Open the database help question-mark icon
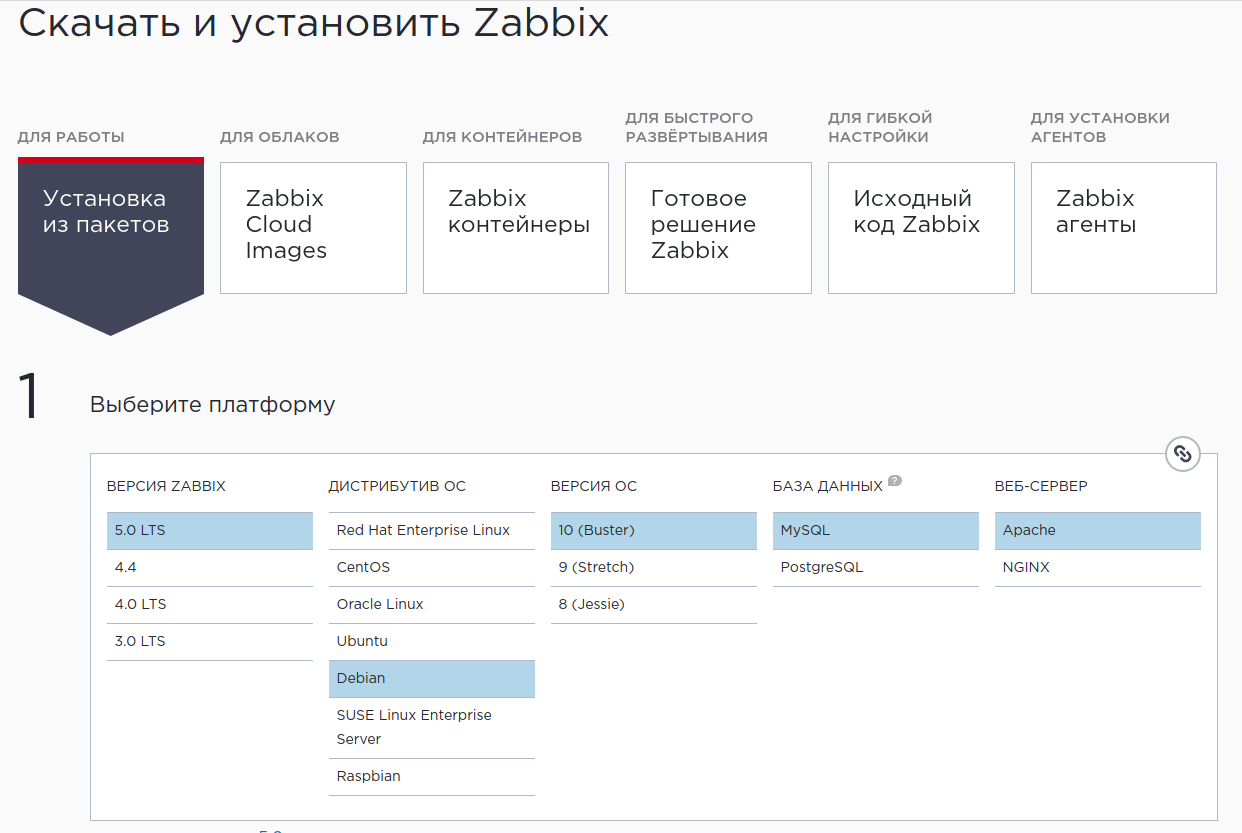The width and height of the screenshot is (1242, 833). pyautogui.click(x=895, y=481)
